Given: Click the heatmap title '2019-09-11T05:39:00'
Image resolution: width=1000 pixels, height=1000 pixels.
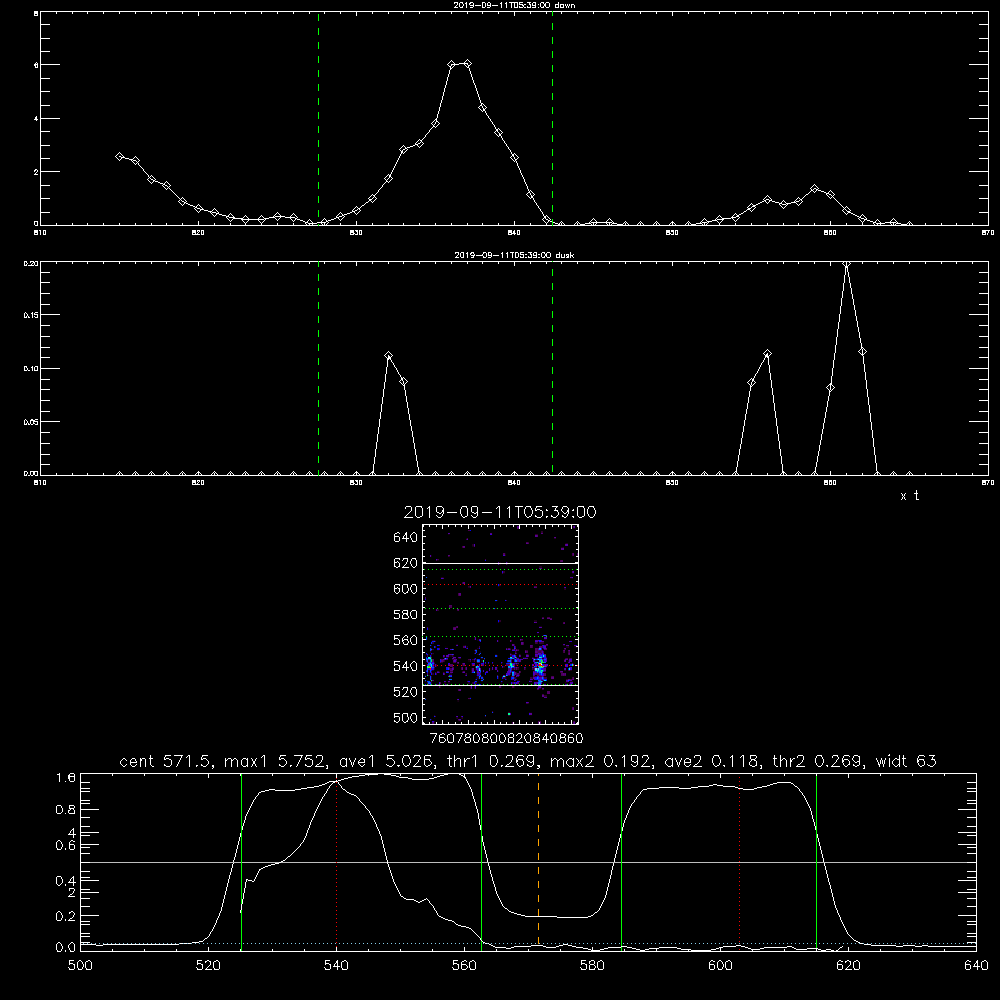Looking at the screenshot, I should coord(500,512).
